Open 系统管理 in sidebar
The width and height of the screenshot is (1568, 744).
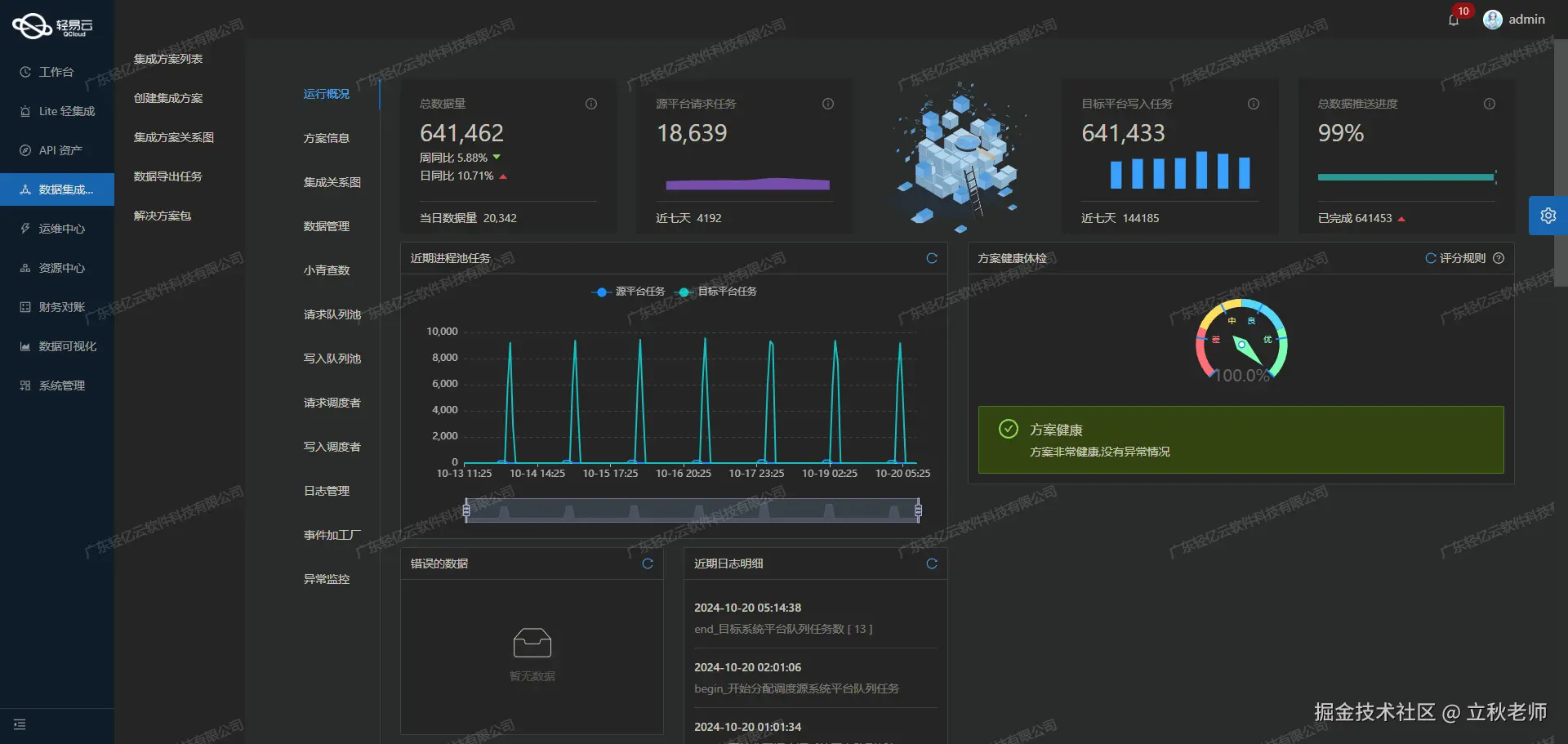pos(57,385)
